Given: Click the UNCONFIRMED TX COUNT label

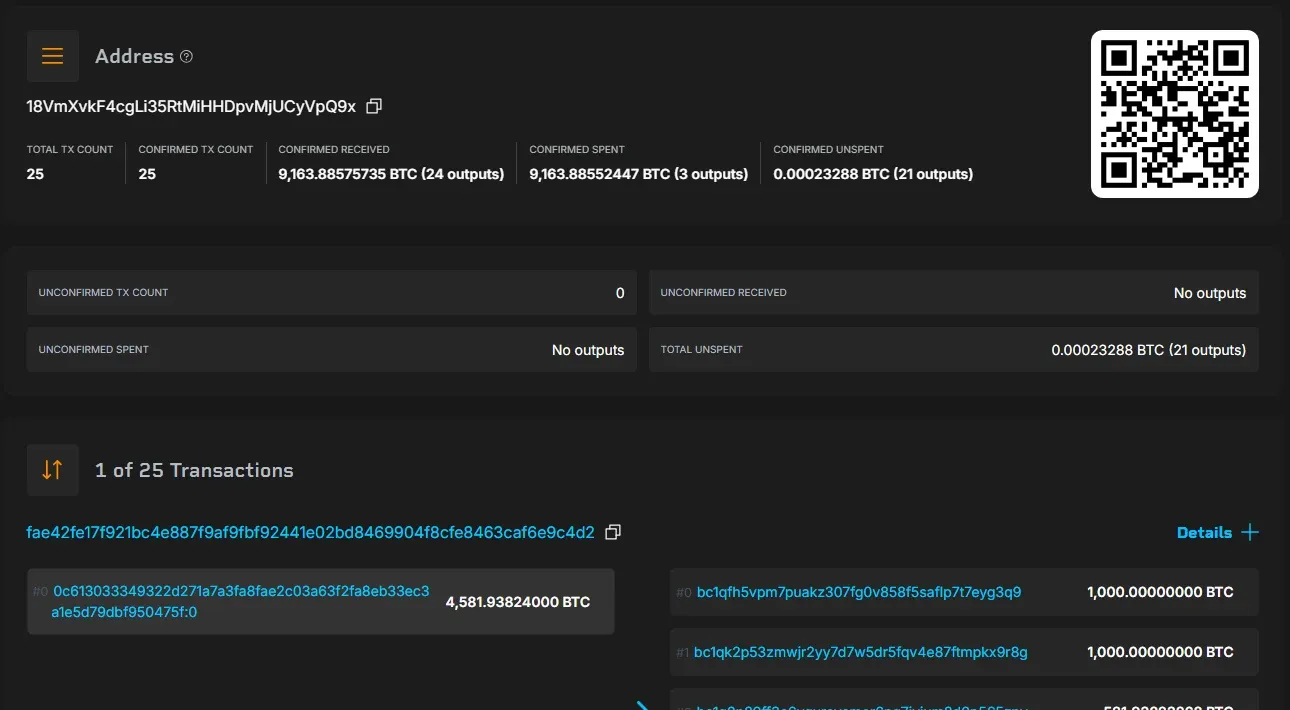Looking at the screenshot, I should [x=103, y=293].
